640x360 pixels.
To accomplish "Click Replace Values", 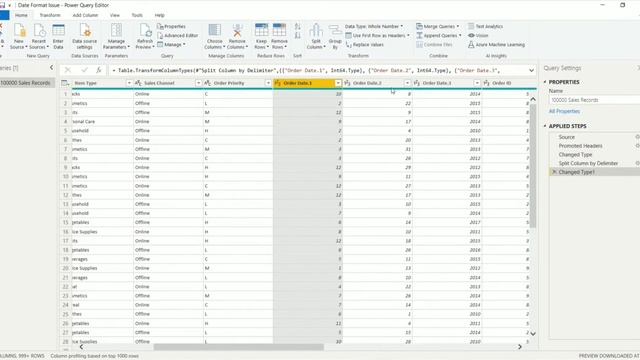I will [x=364, y=44].
